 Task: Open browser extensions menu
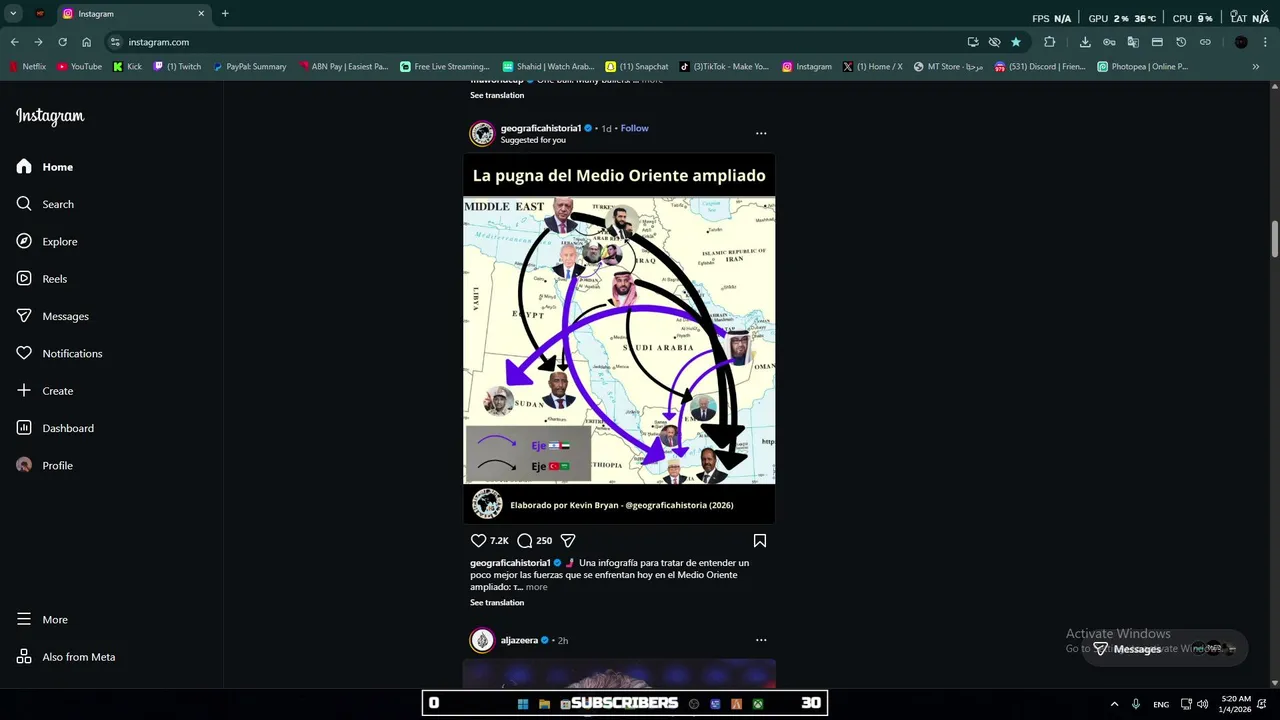1049,42
